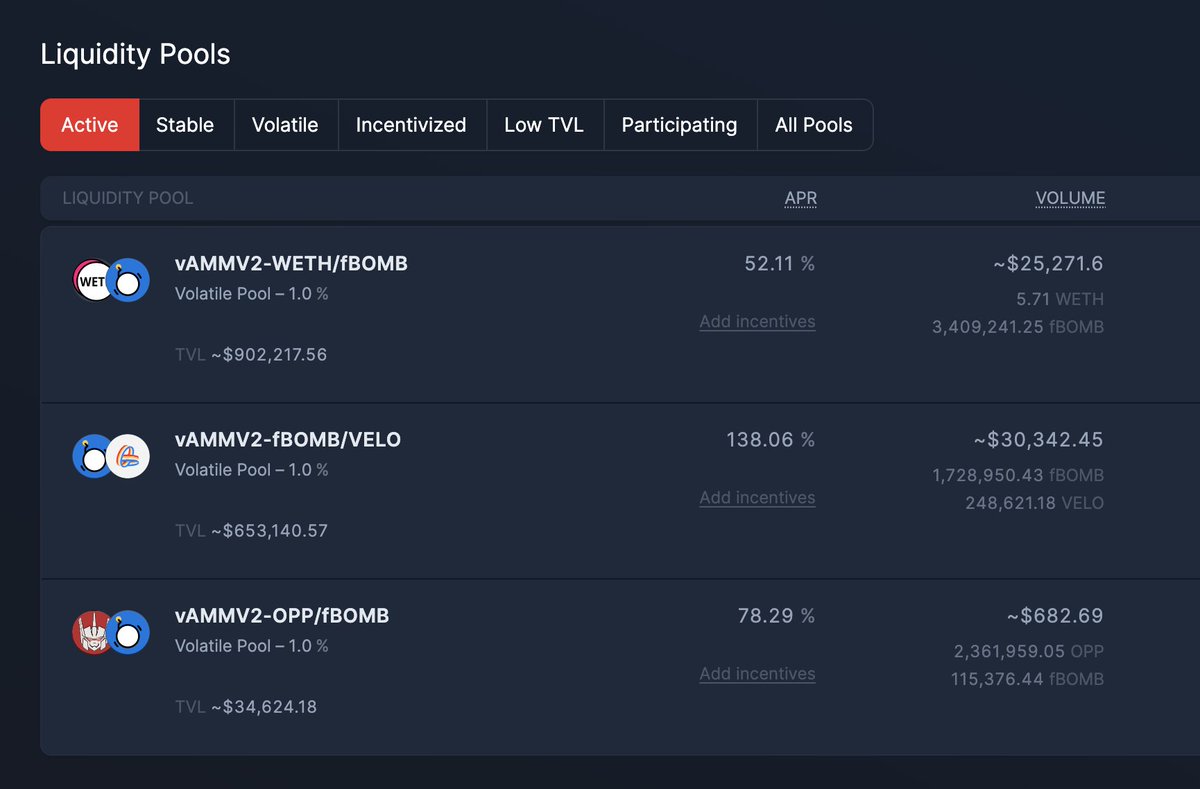Click 2,361,959.05 OPP amount
Viewport: 1200px width, 789px height.
1029,651
